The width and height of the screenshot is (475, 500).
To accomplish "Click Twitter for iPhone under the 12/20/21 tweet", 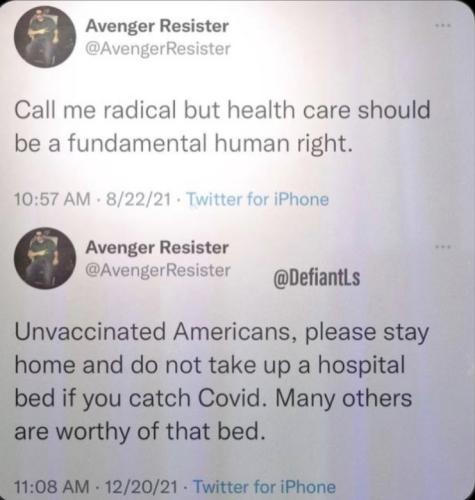I will point(265,487).
